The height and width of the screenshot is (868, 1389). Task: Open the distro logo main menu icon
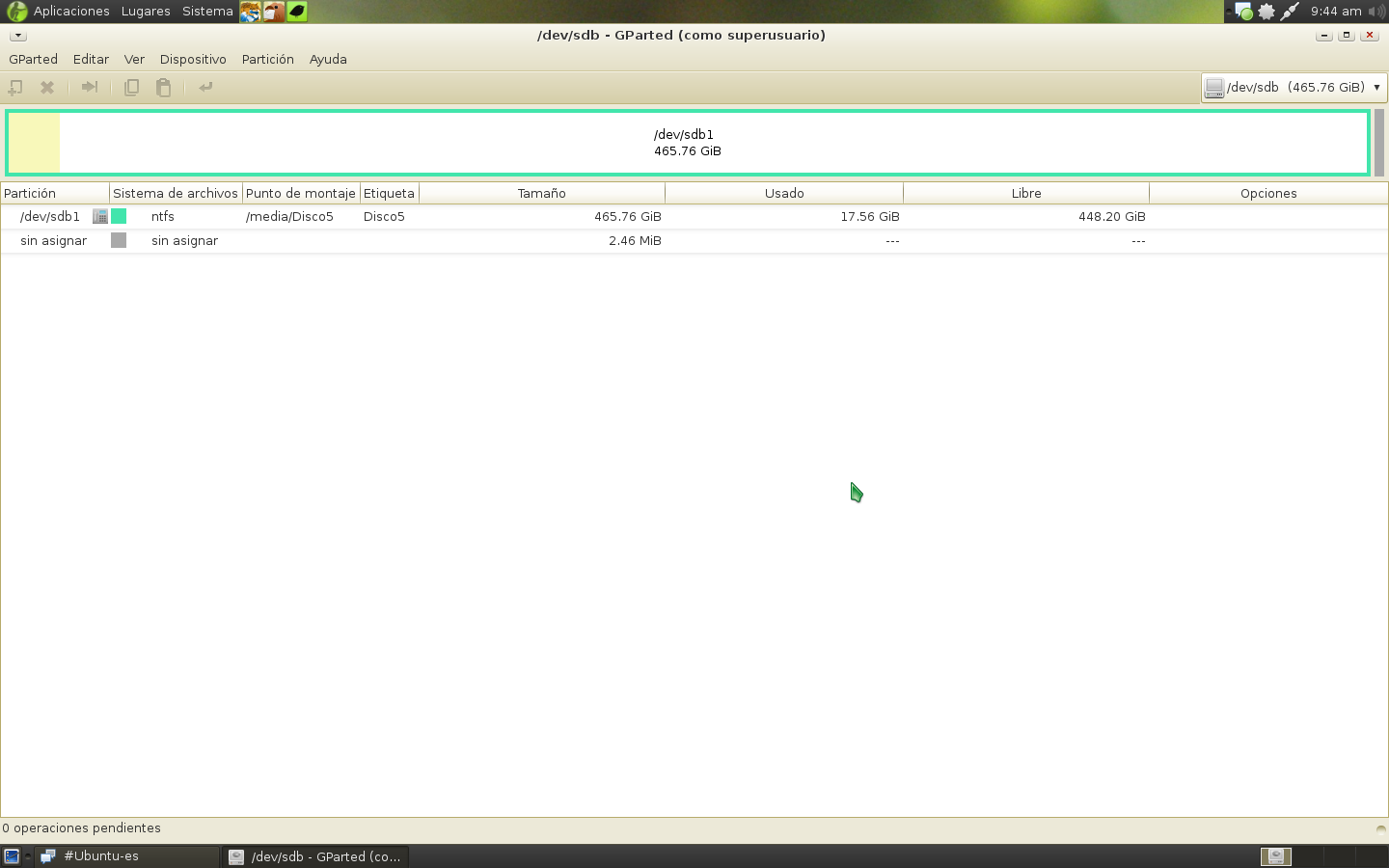(16, 12)
